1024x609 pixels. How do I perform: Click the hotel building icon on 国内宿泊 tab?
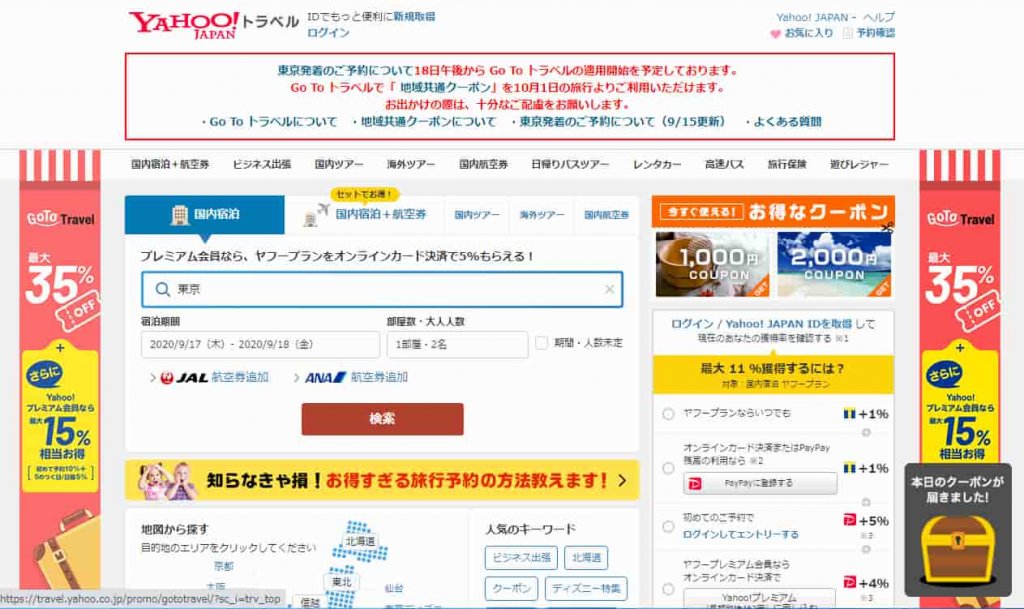(x=179, y=215)
